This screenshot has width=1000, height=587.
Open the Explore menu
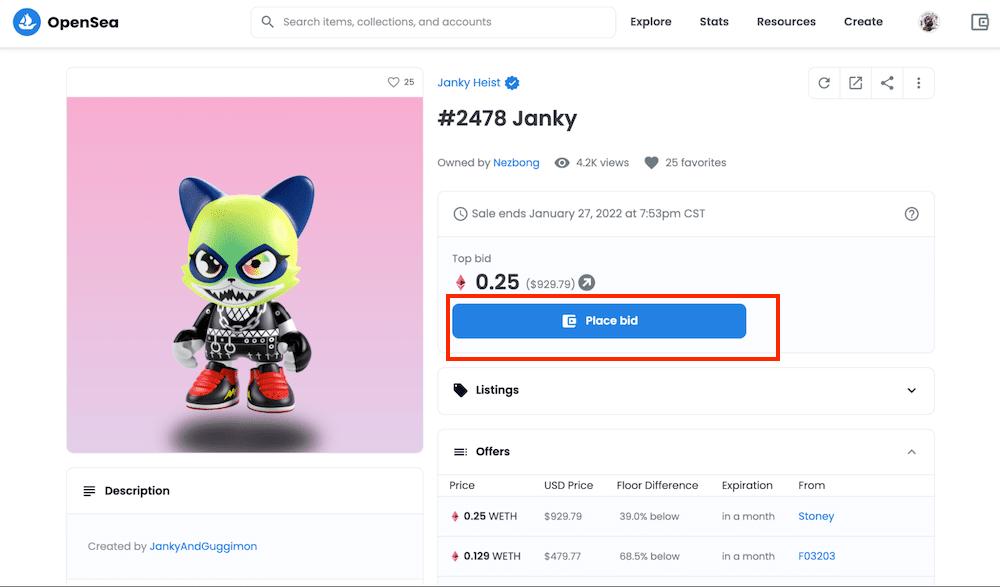tap(651, 22)
